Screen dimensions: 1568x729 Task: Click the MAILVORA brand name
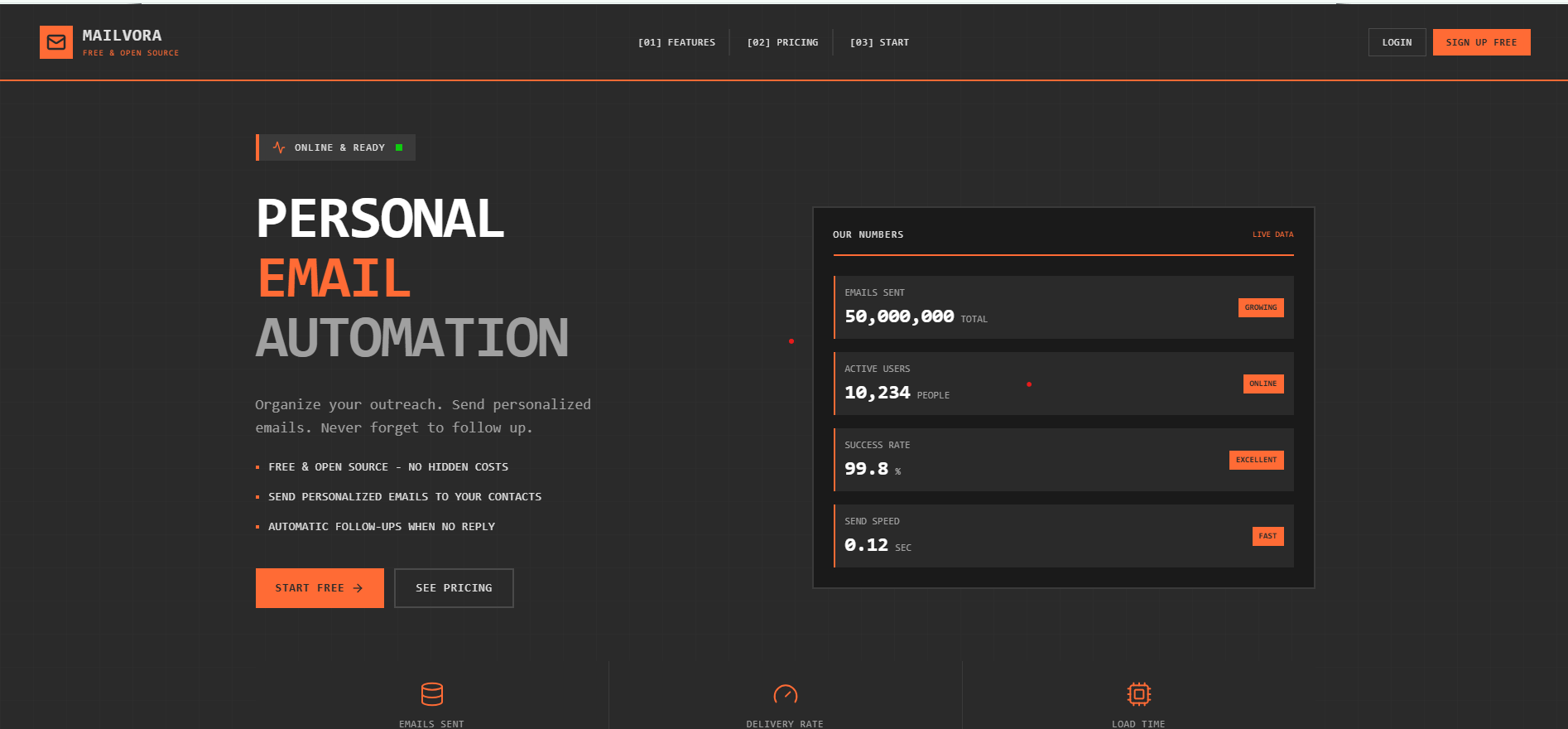coord(122,36)
